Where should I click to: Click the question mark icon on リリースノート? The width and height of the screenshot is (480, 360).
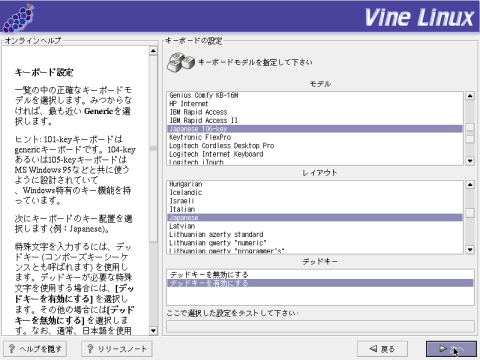point(90,349)
